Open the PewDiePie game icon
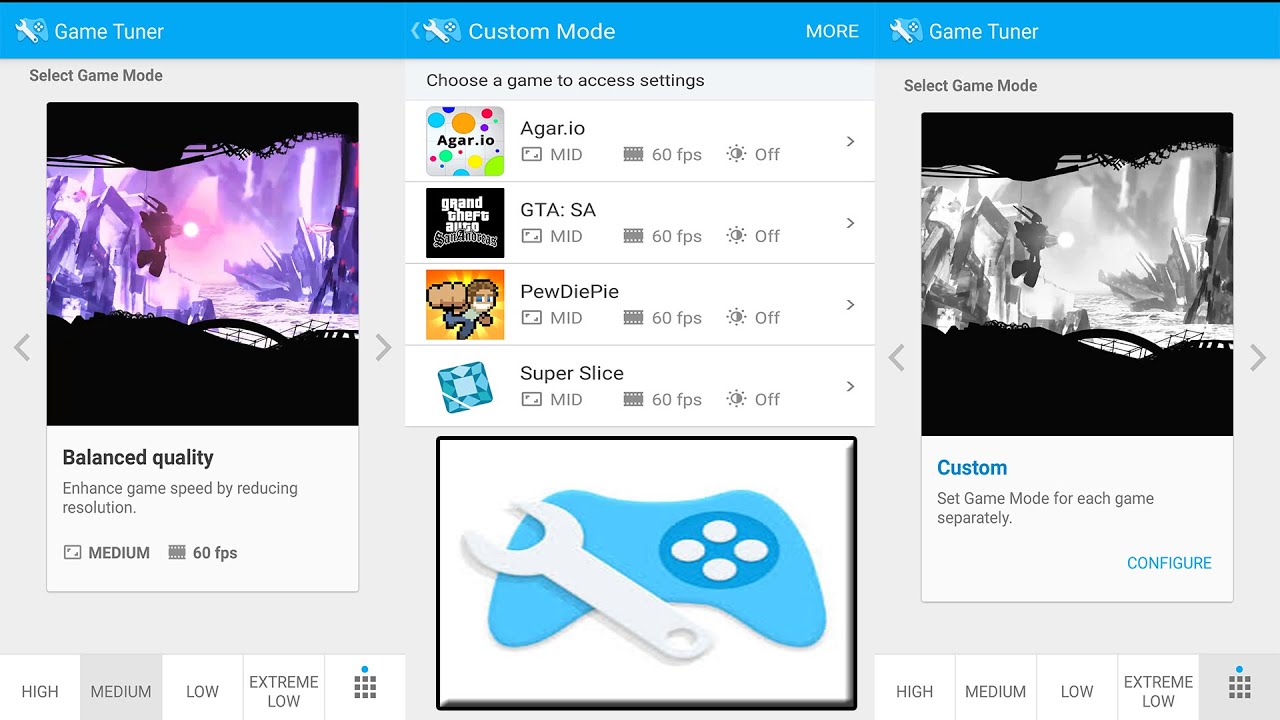This screenshot has width=1280, height=720. 465,305
